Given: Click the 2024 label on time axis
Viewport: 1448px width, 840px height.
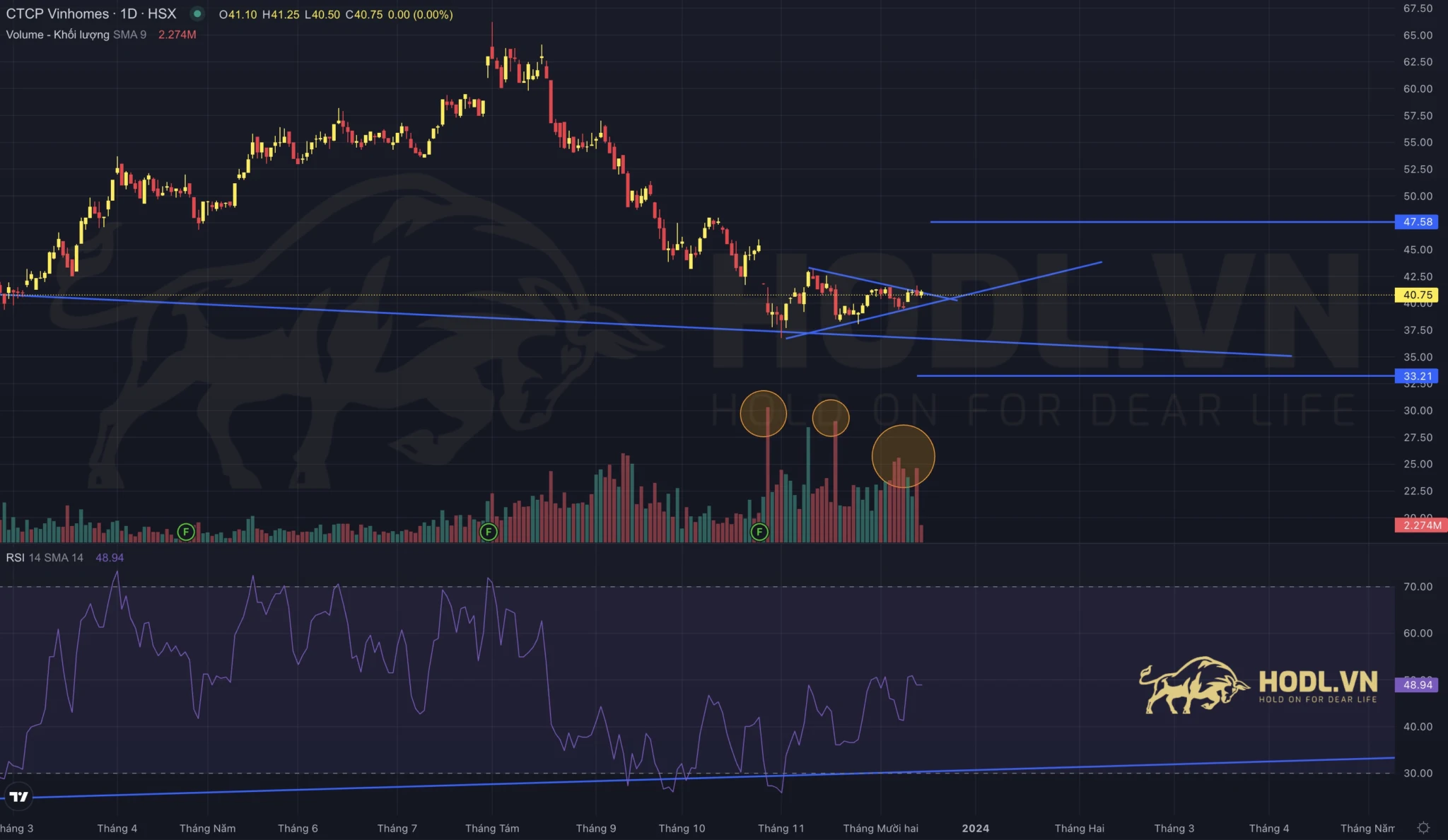Looking at the screenshot, I should coord(975,828).
